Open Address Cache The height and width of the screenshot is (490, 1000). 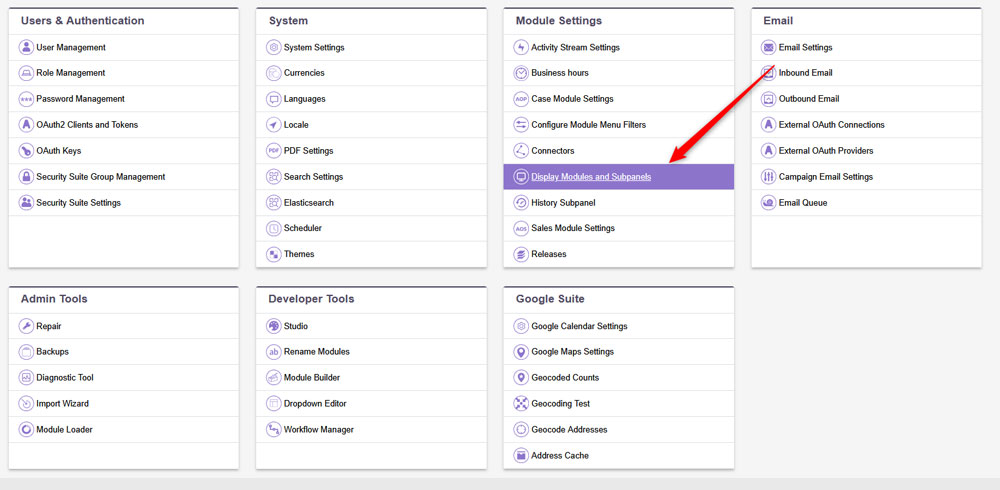pyautogui.click(x=560, y=456)
